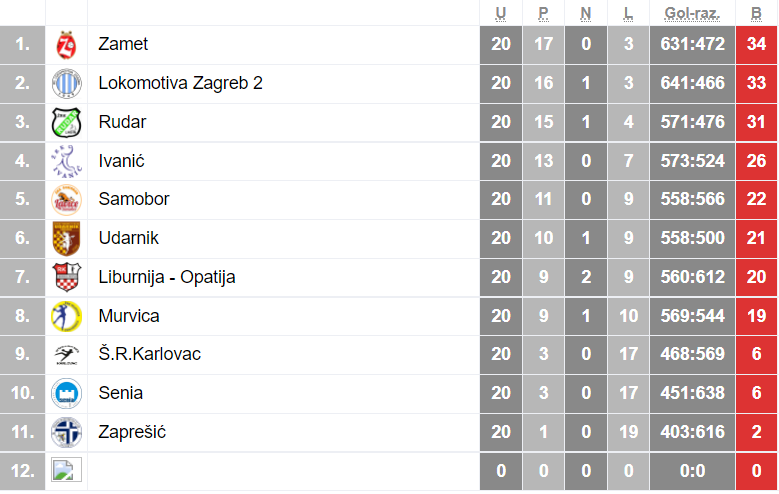Click the Ivanić club logo
The width and height of the screenshot is (779, 494).
pos(66,161)
